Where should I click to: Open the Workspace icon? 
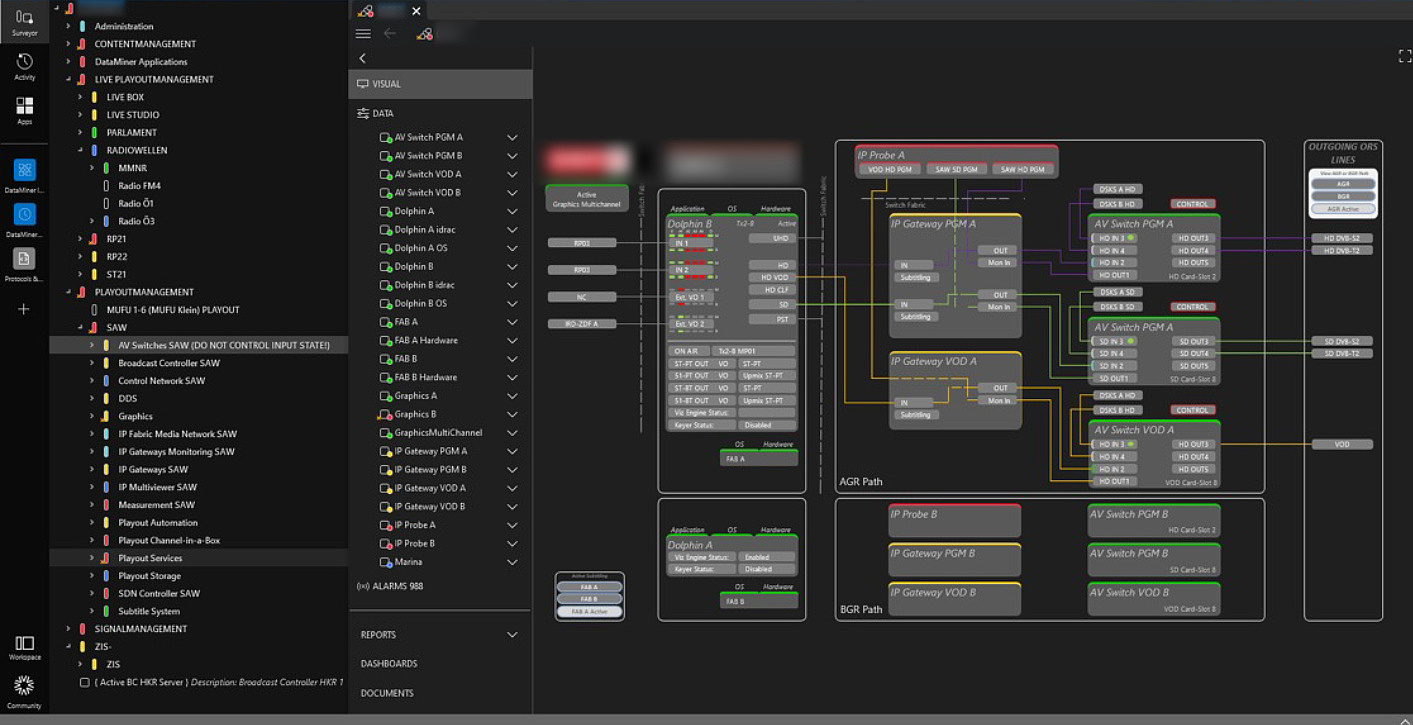coord(24,647)
